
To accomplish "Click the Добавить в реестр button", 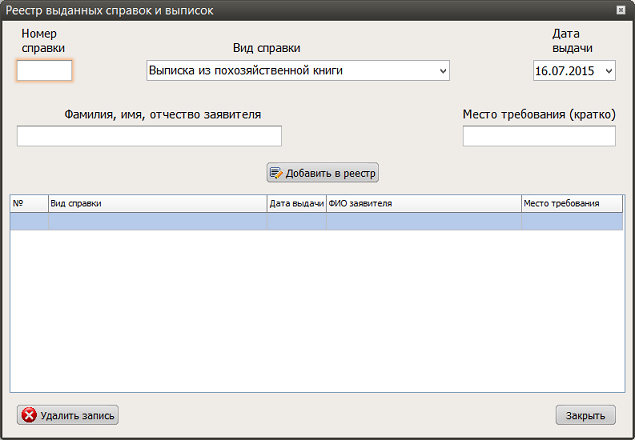I will 323,173.
